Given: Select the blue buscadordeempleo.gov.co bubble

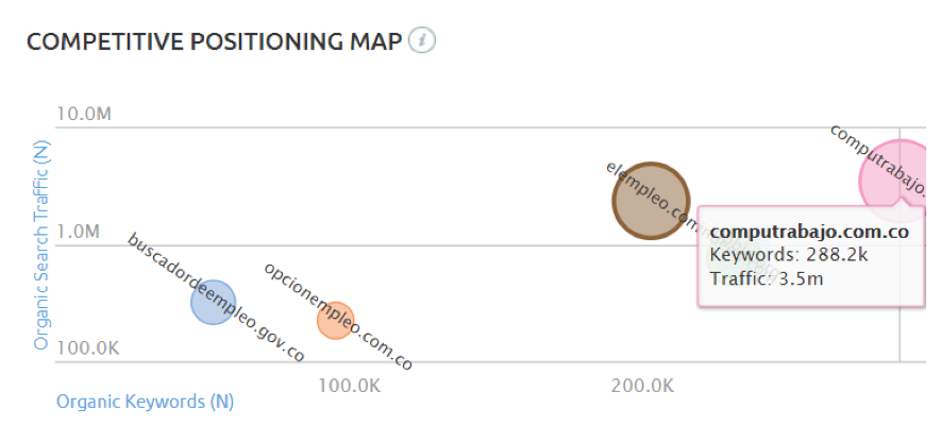Looking at the screenshot, I should [211, 302].
